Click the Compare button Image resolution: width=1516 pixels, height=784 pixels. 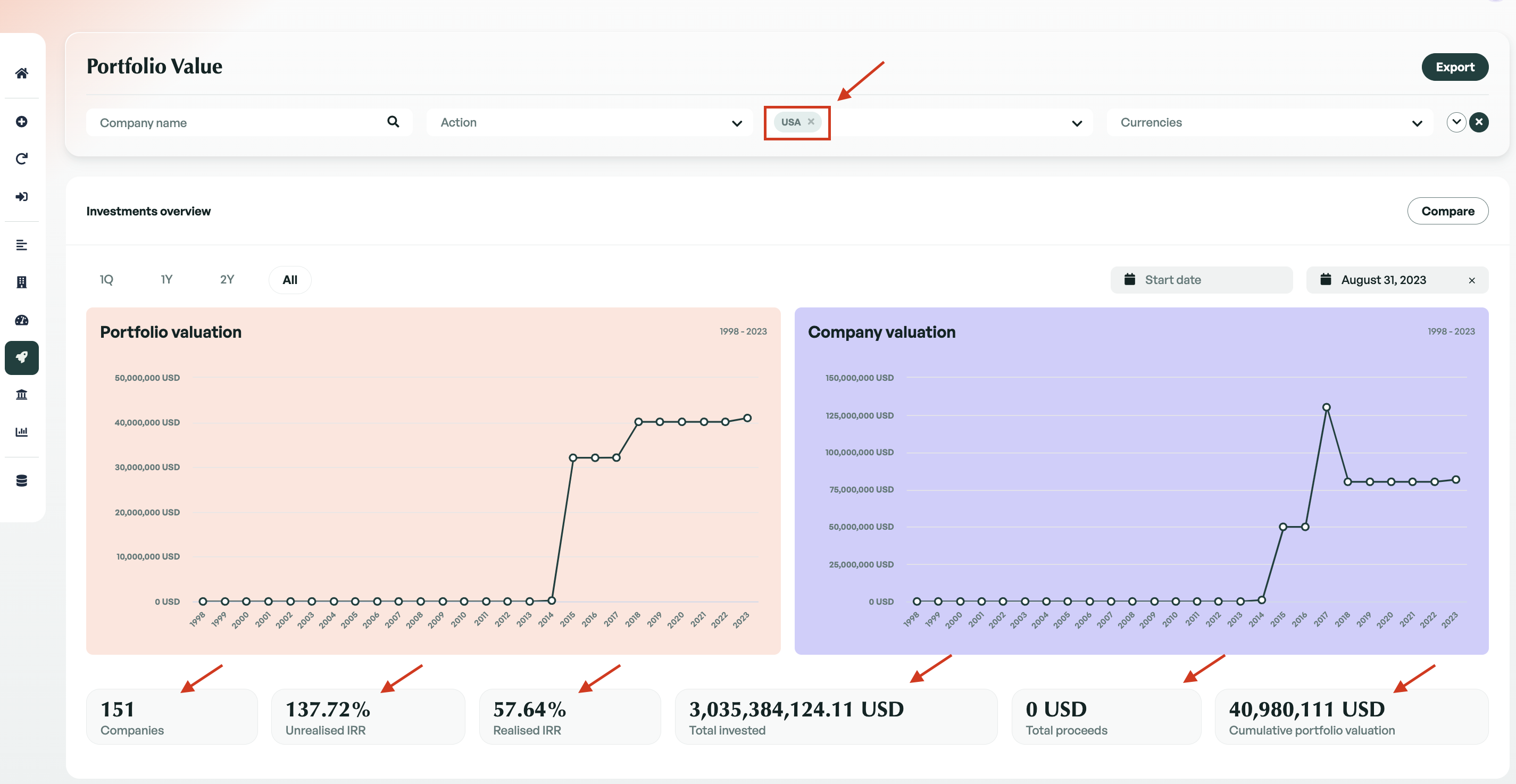[1448, 211]
